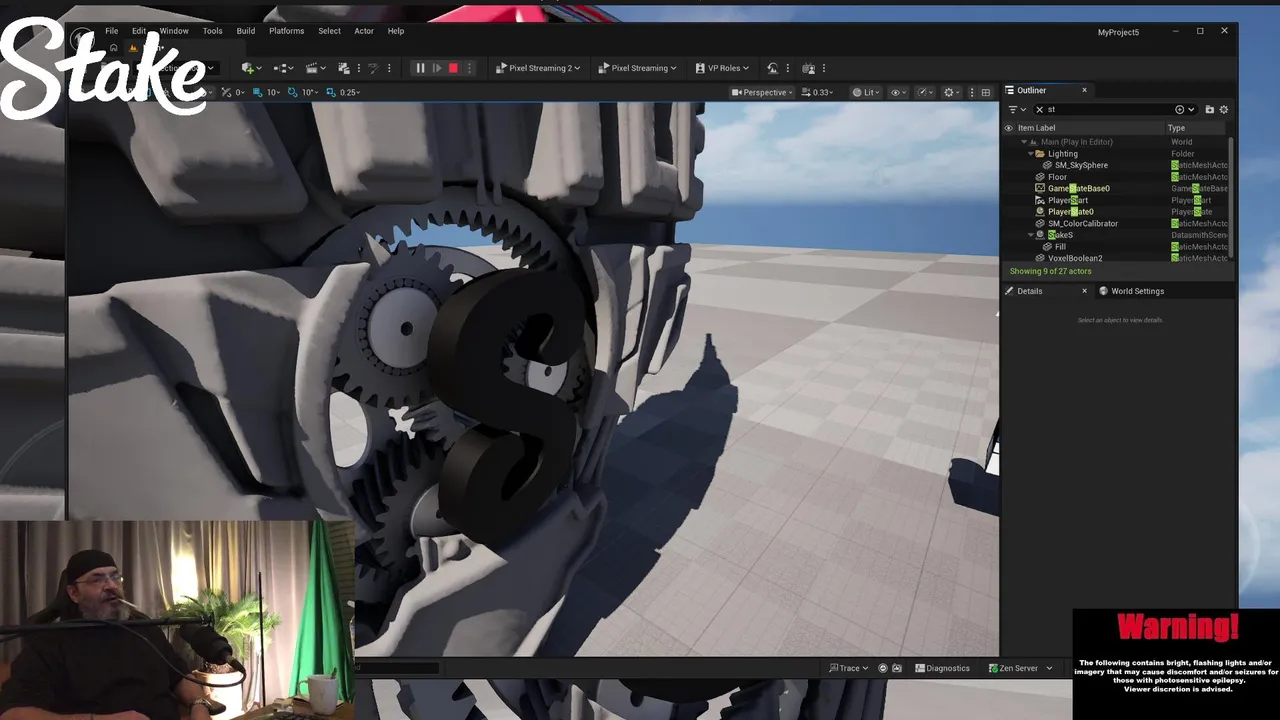Open the VP Roles dropdown

coord(722,68)
